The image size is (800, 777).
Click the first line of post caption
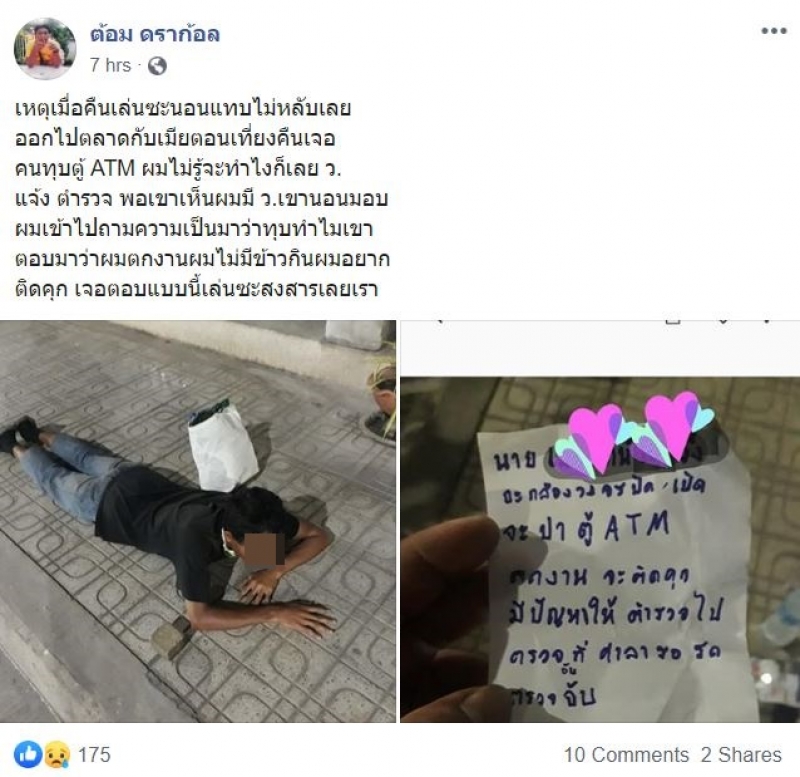(x=183, y=108)
